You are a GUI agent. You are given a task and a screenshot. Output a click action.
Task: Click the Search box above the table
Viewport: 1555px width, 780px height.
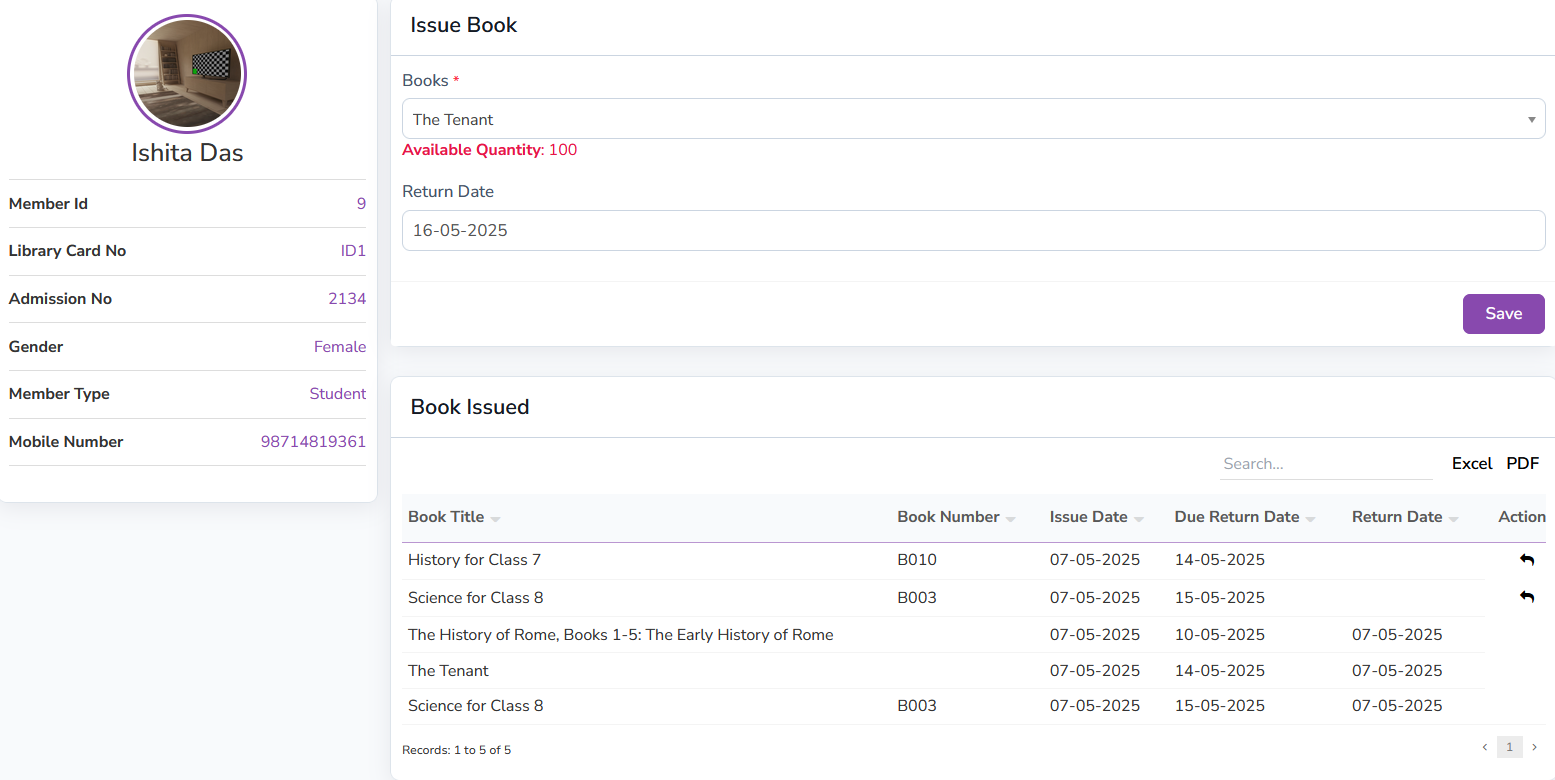[1326, 464]
